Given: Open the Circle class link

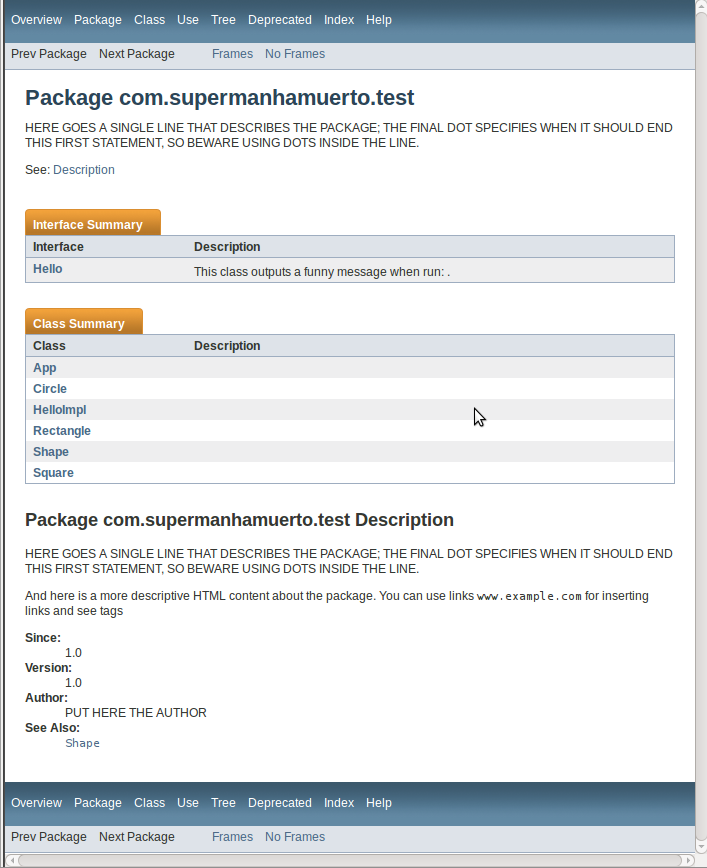Looking at the screenshot, I should point(50,389).
